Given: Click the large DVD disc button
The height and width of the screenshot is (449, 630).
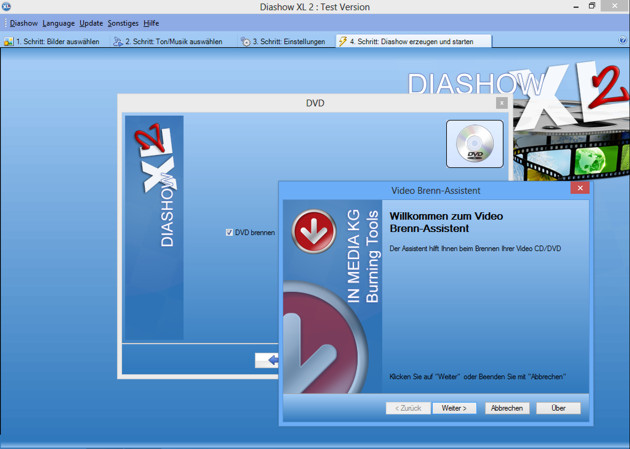Looking at the screenshot, I should 475,144.
